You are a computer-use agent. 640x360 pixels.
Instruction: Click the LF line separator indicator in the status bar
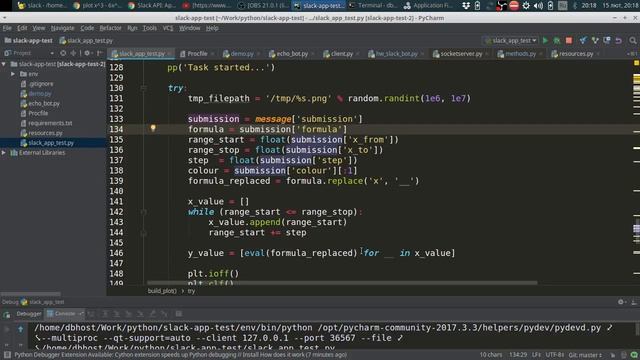[536, 355]
